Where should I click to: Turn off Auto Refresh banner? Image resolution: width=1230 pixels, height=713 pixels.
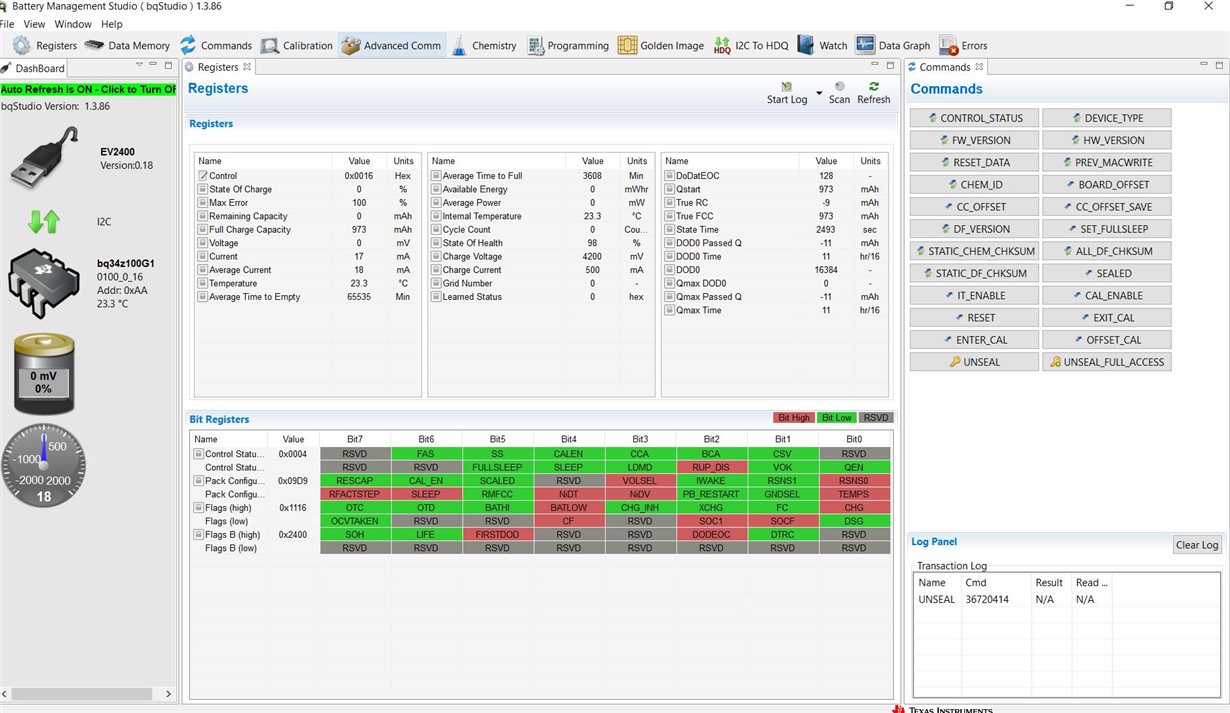coord(88,89)
